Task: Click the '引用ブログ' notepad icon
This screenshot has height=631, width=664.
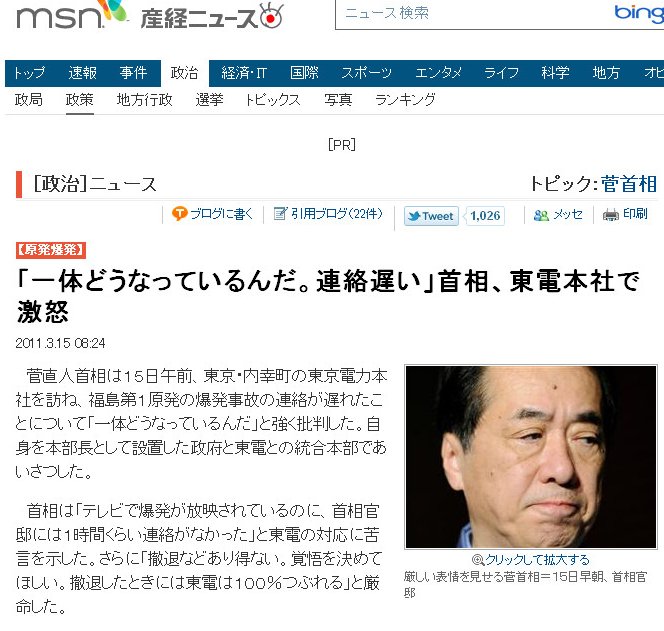Action: point(280,213)
